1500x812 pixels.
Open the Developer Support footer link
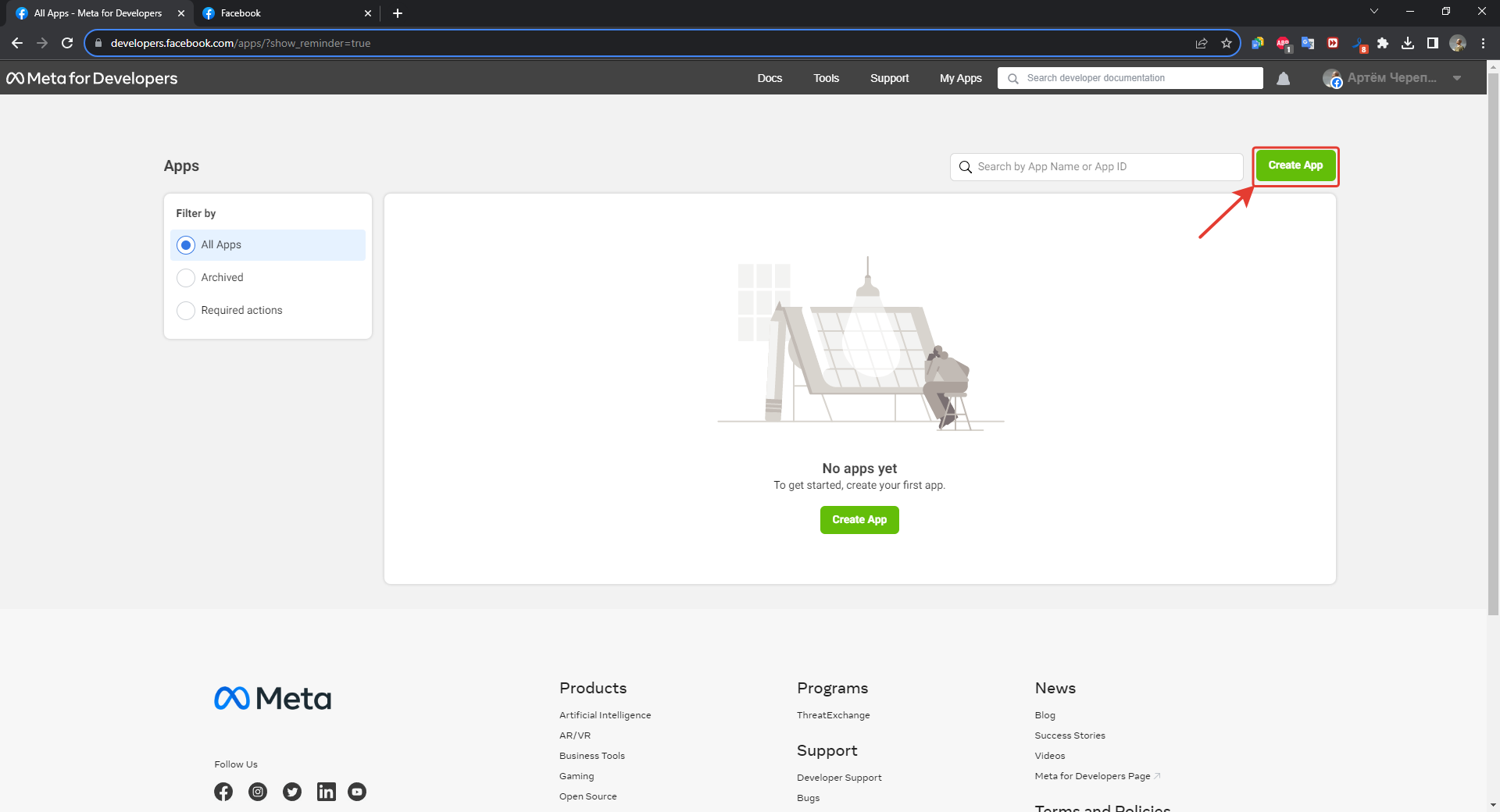[x=839, y=778]
